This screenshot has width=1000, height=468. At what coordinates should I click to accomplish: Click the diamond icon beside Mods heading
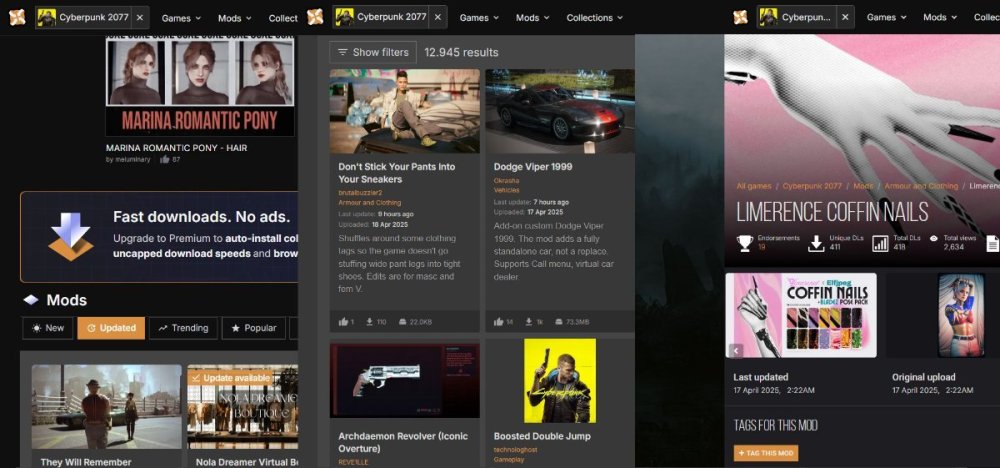pyautogui.click(x=31, y=300)
